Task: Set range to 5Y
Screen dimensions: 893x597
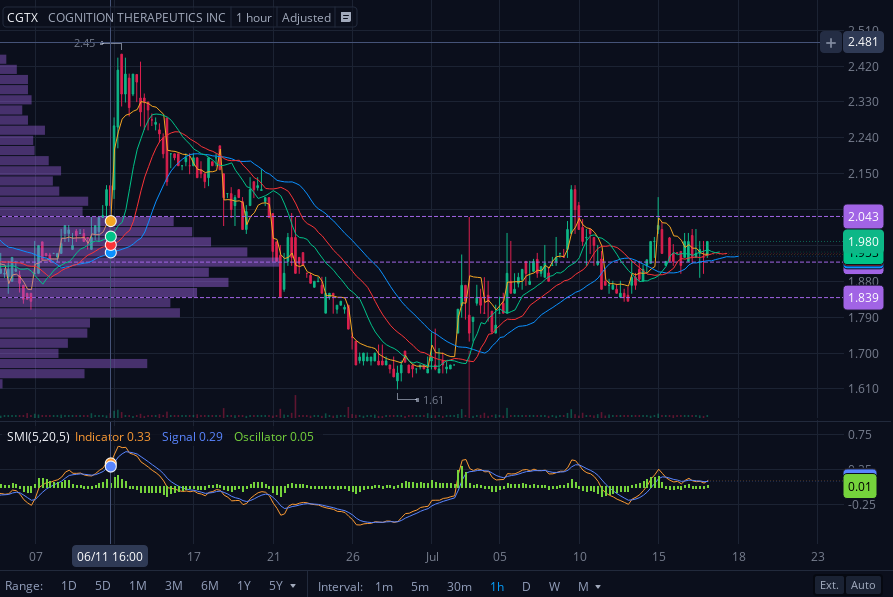Action: 276,586
